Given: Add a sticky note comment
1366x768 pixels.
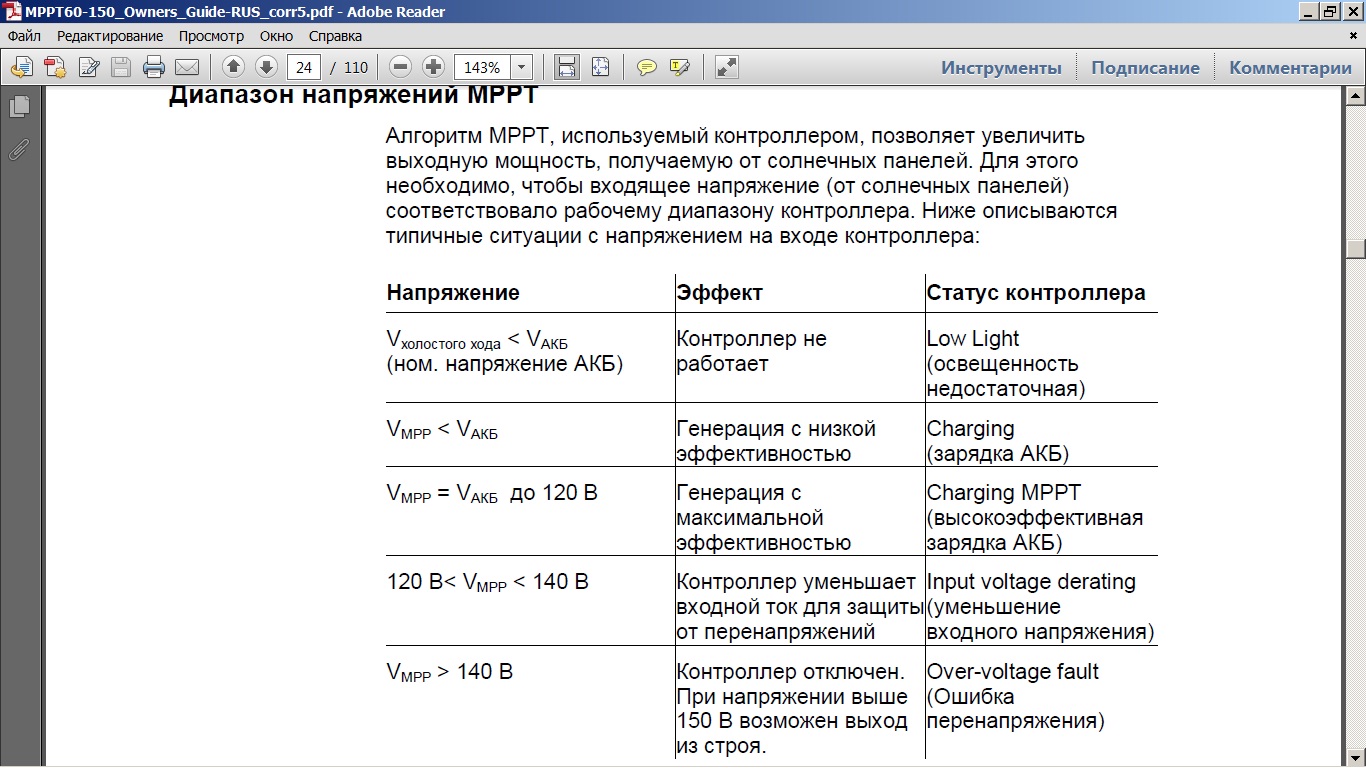Looking at the screenshot, I should [x=647, y=67].
